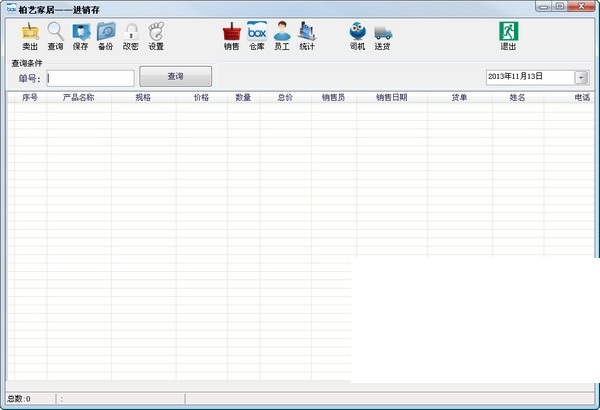This screenshot has width=600, height=410.
Task: Click the 规格 column header
Action: pyautogui.click(x=143, y=98)
